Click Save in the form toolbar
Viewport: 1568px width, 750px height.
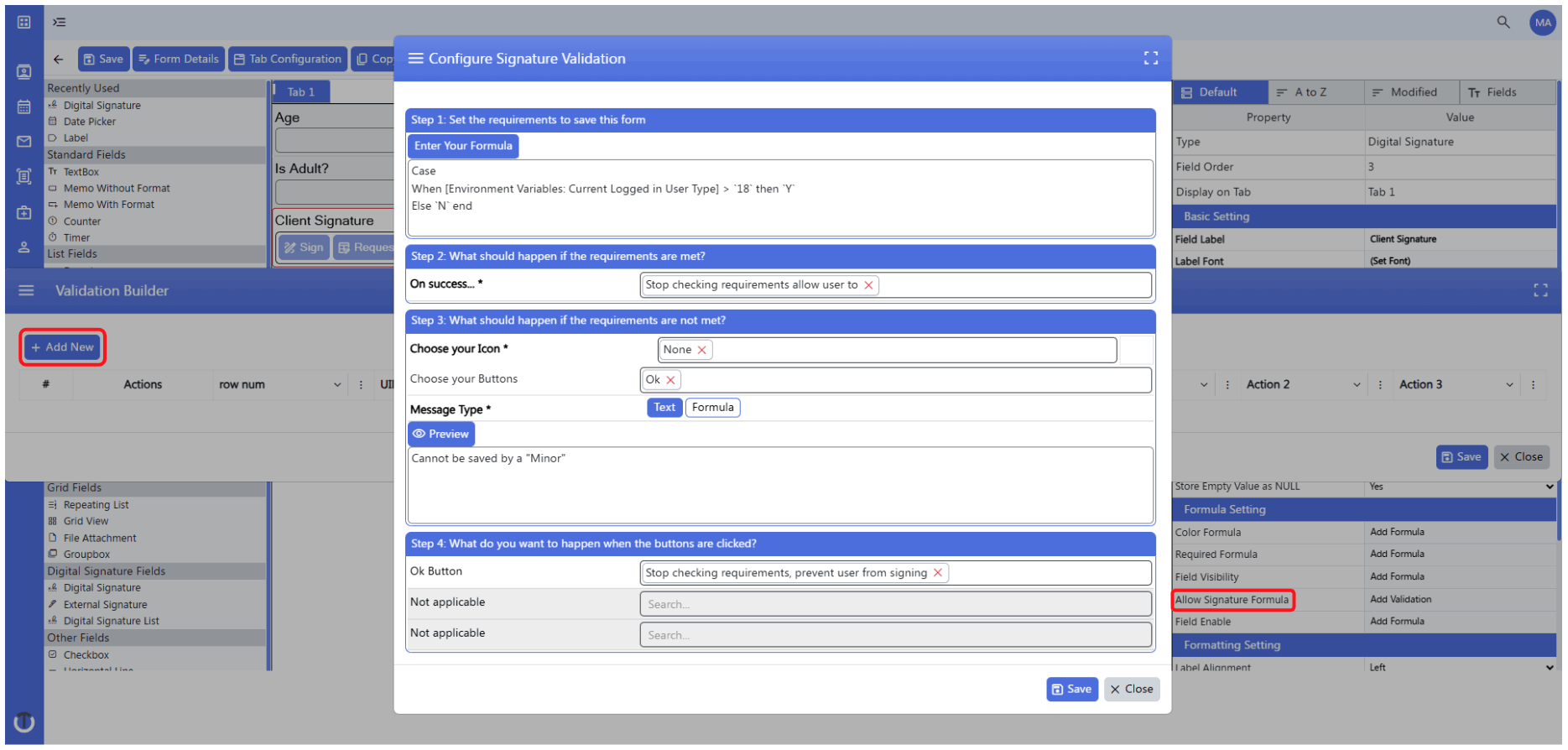point(103,59)
